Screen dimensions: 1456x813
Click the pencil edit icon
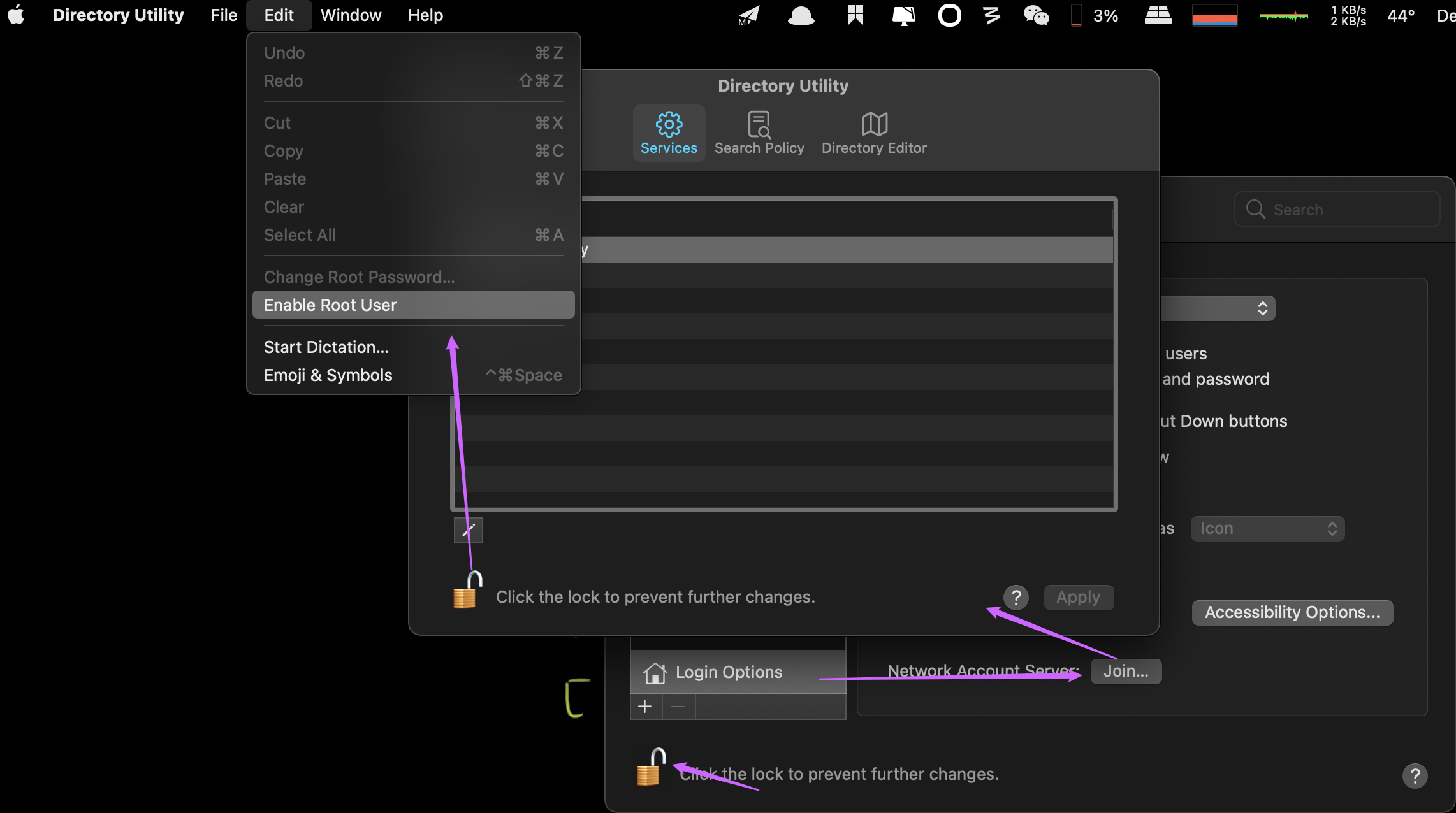[468, 530]
